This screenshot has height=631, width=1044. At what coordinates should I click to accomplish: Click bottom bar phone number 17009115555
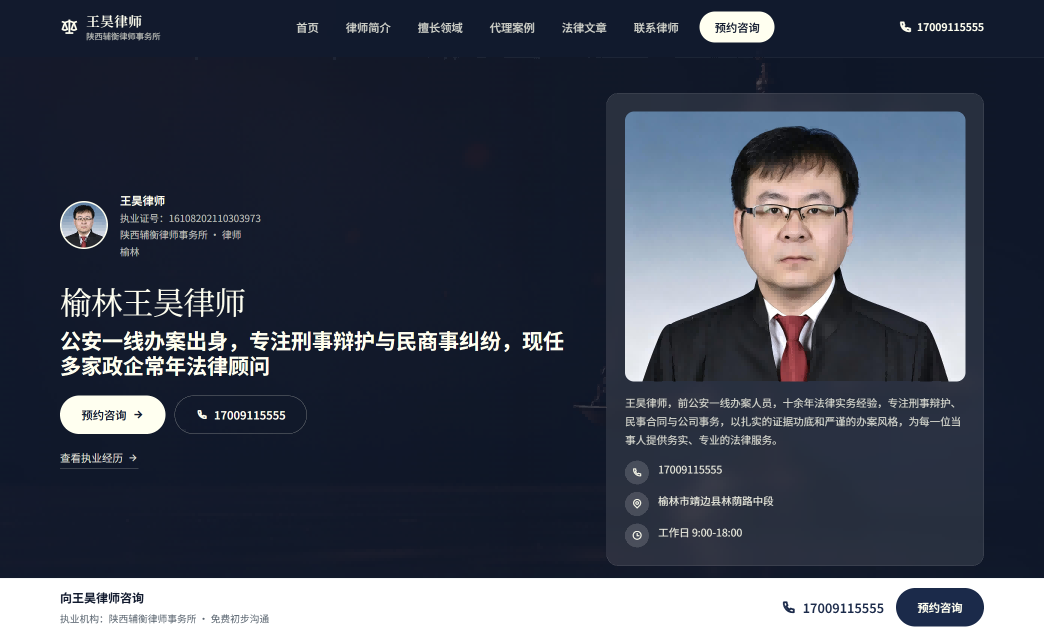[x=843, y=608]
